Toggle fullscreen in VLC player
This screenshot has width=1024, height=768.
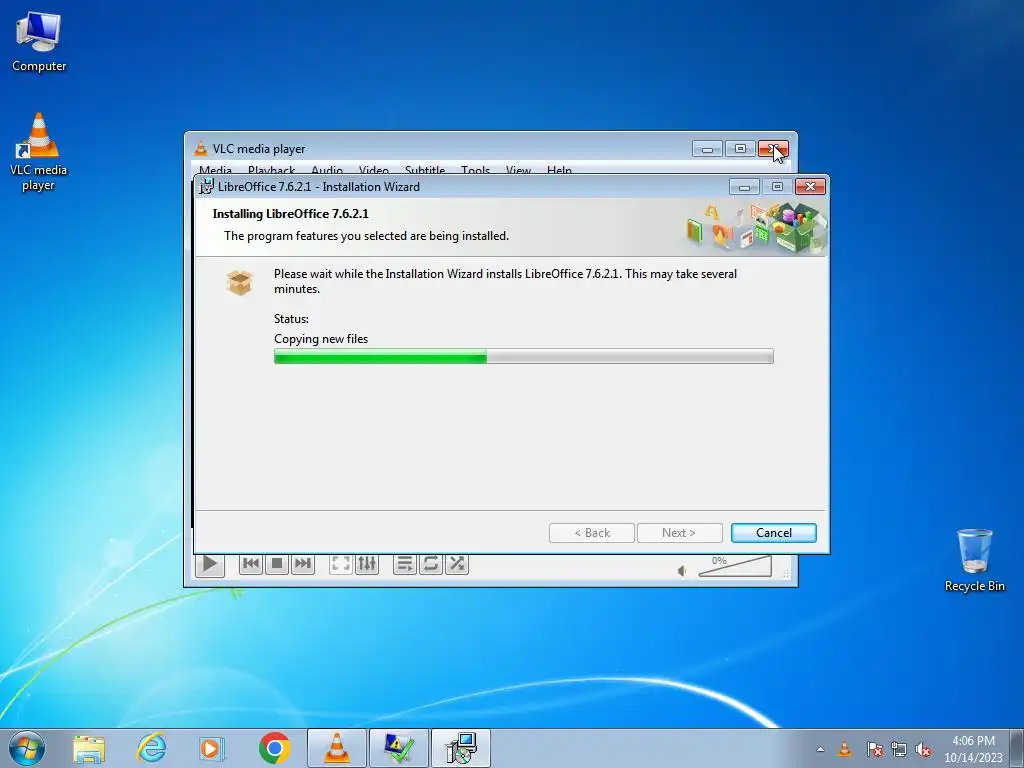coord(341,564)
